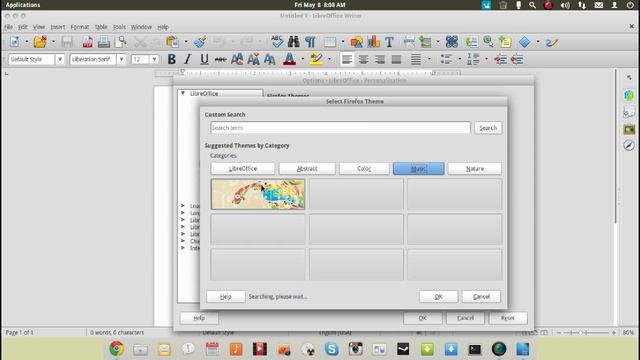Toggle formatting marks pilcrow icon
This screenshot has width=640, height=360.
[x=310, y=42]
